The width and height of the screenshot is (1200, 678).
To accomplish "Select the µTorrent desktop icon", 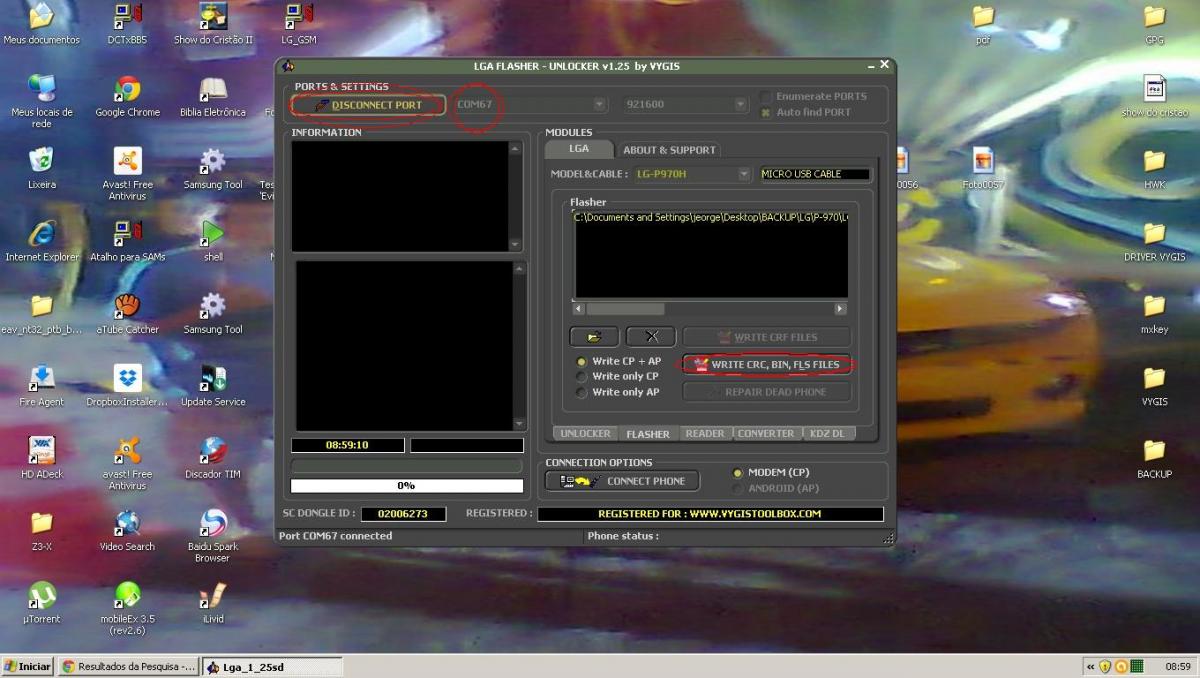I will (x=42, y=602).
